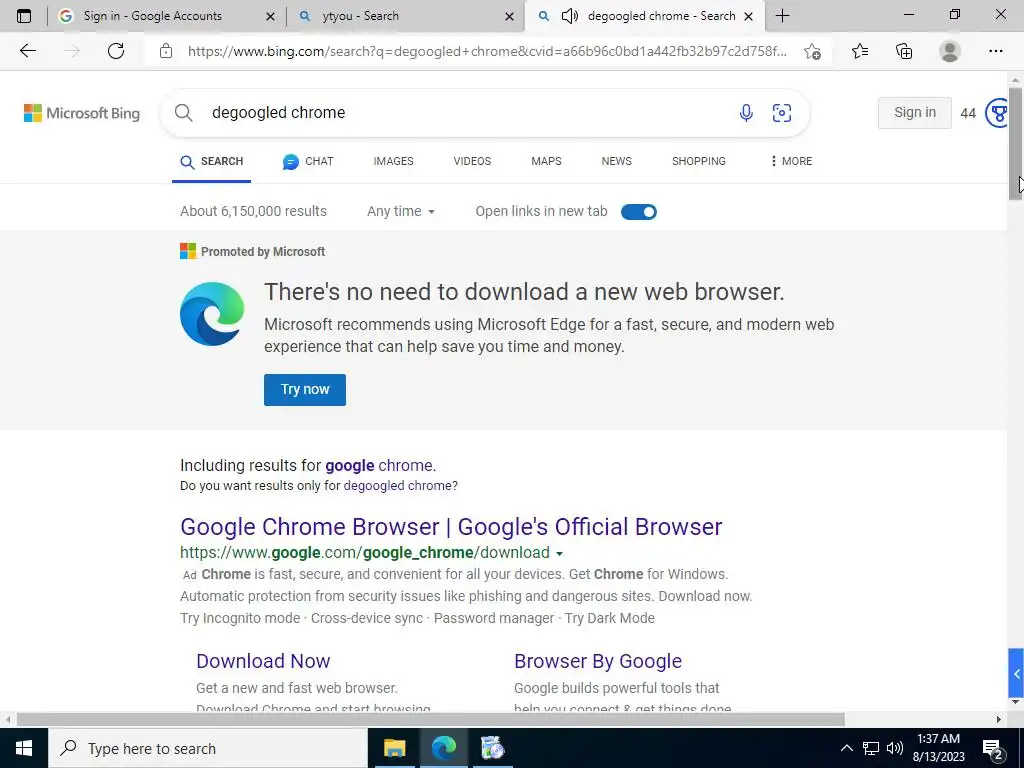Open the volume tray icon
The width and height of the screenshot is (1024, 768).
895,748
